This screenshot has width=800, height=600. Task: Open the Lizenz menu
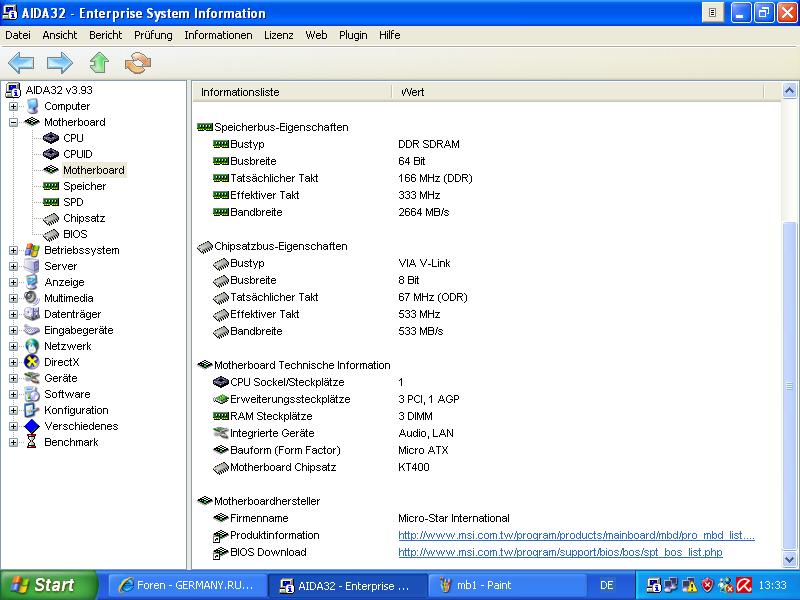tap(279, 35)
